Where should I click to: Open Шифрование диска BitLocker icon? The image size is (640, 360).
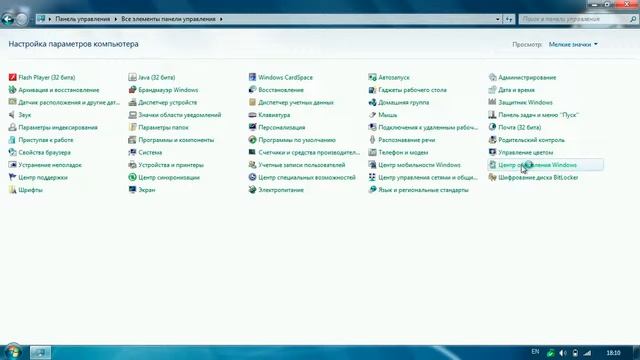click(492, 177)
